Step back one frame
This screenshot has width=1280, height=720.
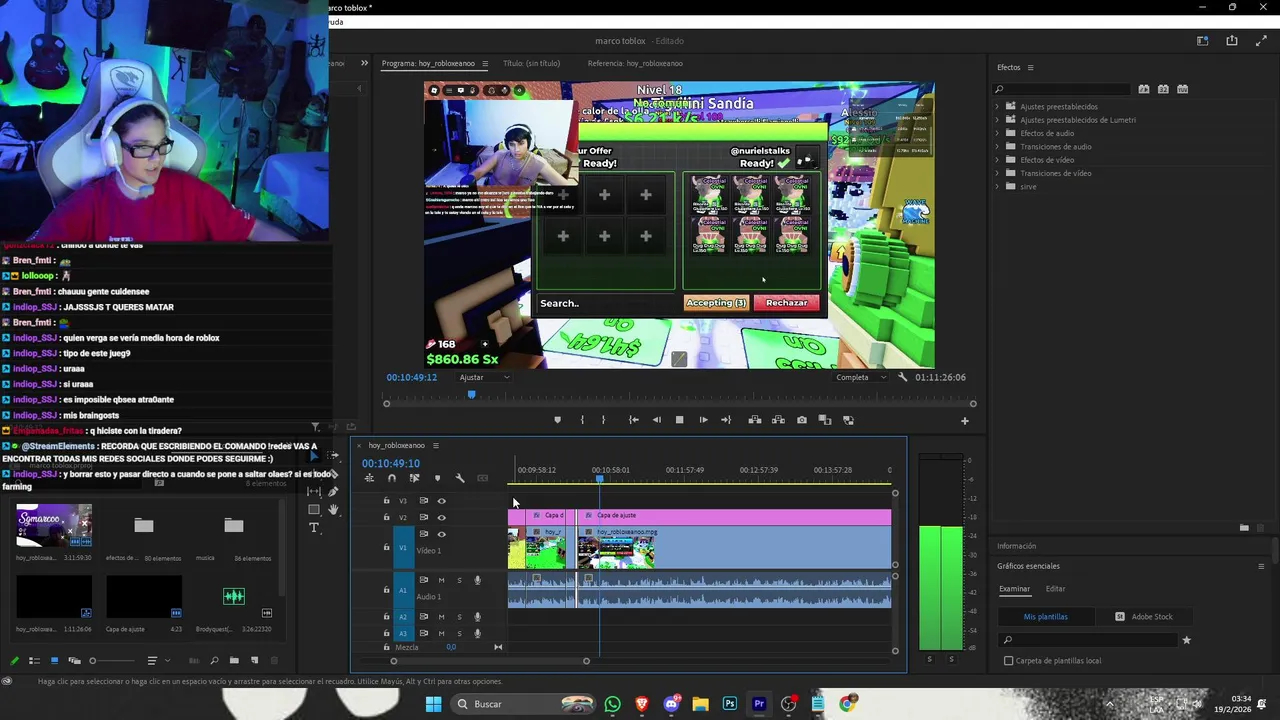pyautogui.click(x=656, y=420)
